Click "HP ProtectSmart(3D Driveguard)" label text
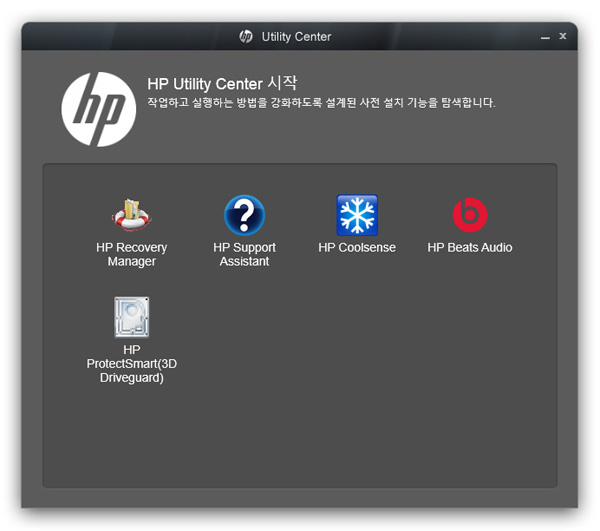 tap(131, 364)
